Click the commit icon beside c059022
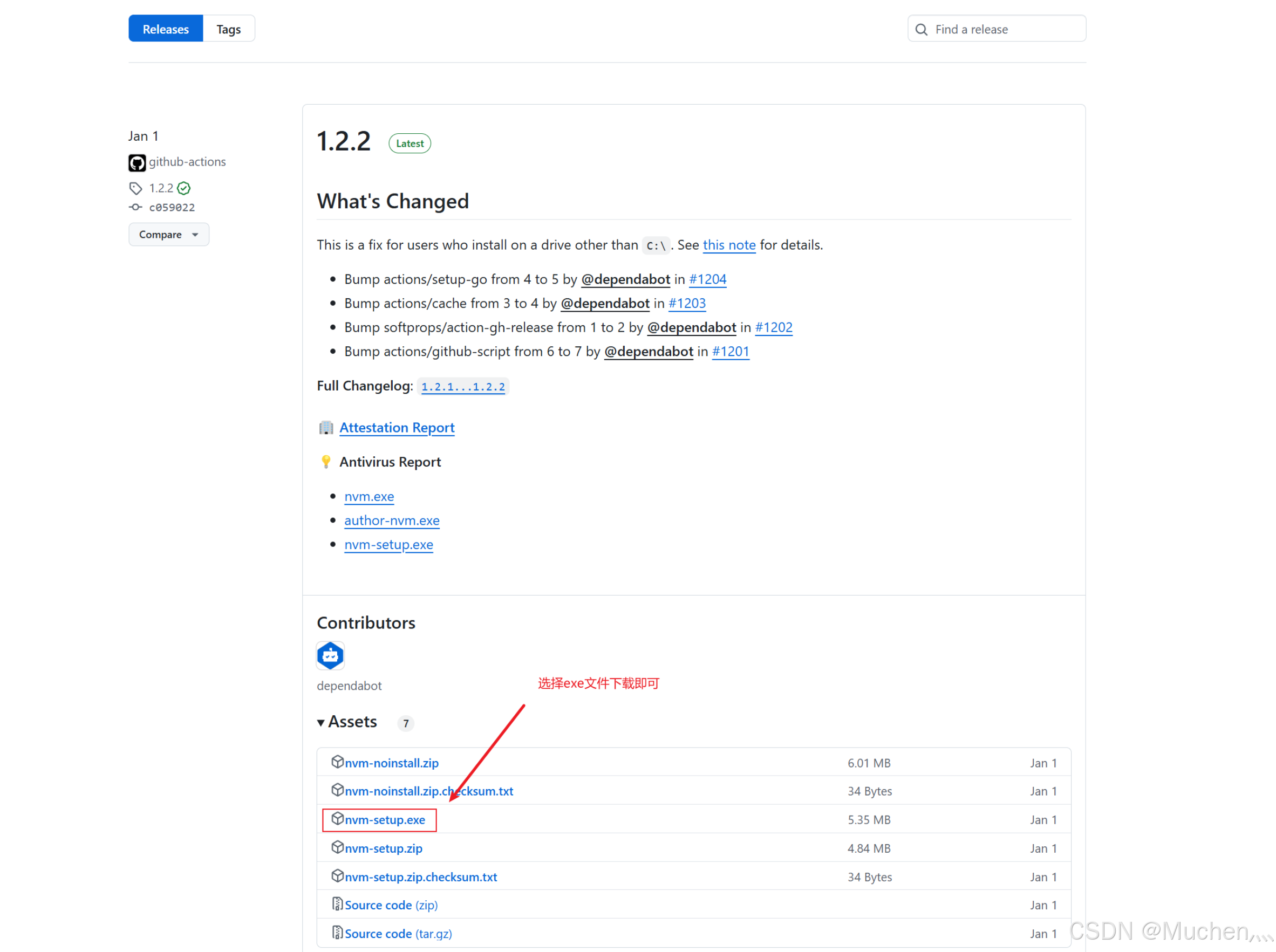The height and width of the screenshot is (952, 1276). 135,207
